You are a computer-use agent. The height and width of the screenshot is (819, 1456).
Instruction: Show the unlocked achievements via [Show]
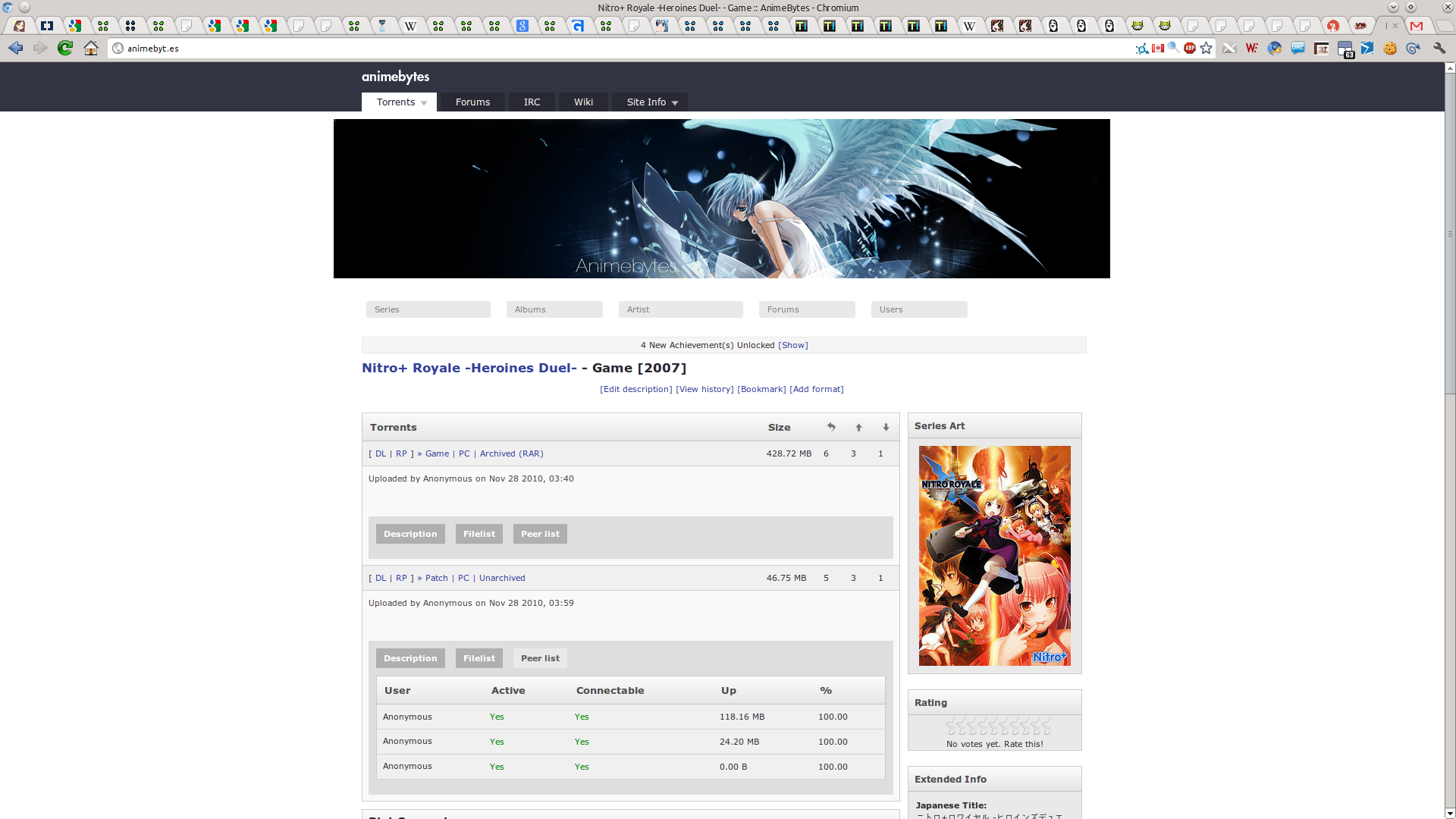793,345
